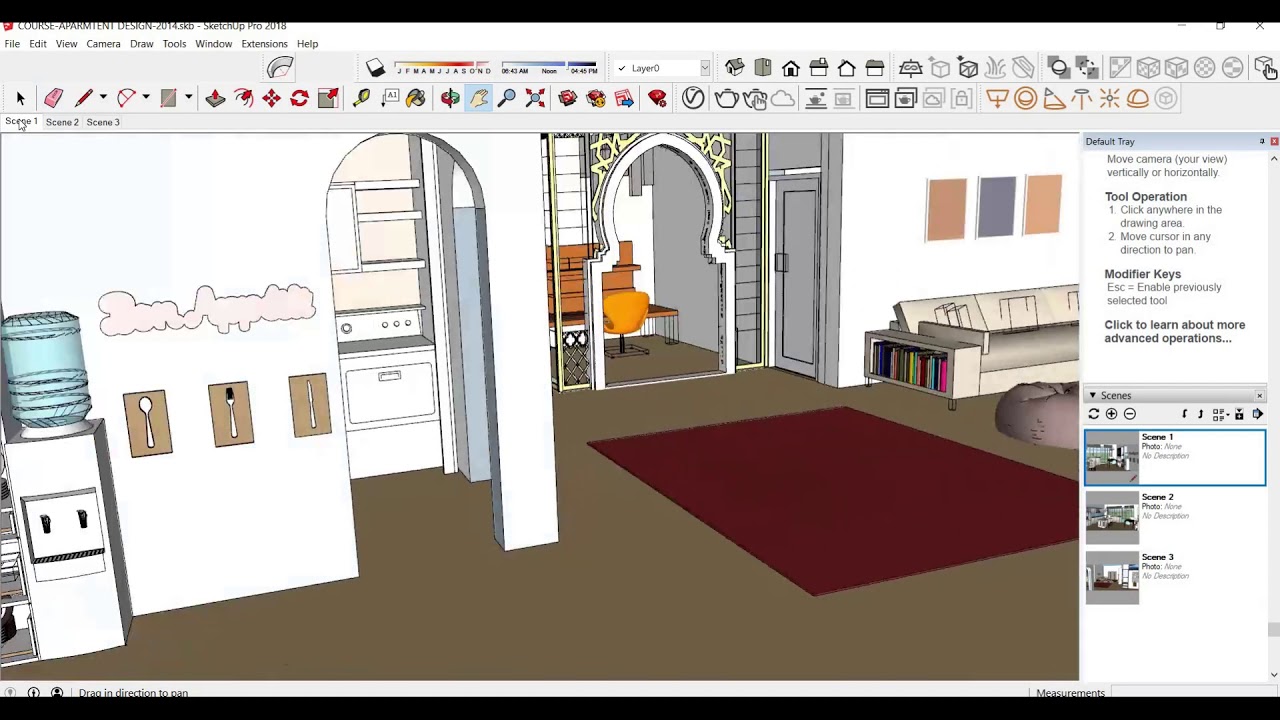Expand the Rectangle shape dropdown arrow

point(188,98)
